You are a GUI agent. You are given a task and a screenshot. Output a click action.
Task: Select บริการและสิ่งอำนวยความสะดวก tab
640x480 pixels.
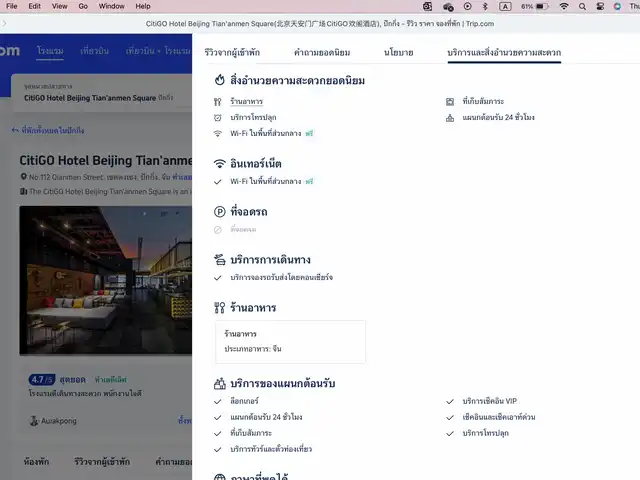504,52
